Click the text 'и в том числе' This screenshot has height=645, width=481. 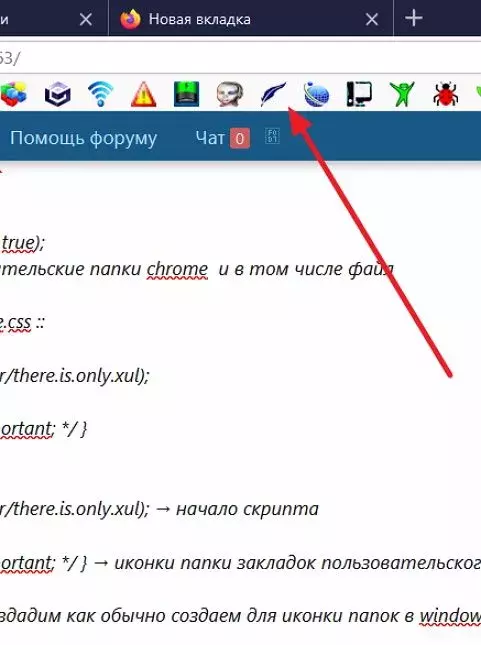pyautogui.click(x=281, y=269)
